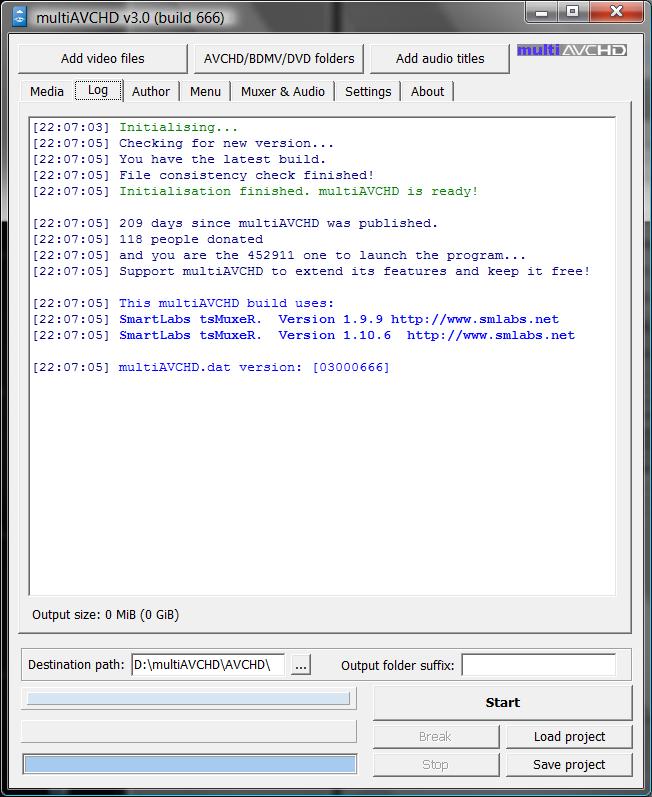Load project from file
Viewport: 652px width, 797px height.
pyautogui.click(x=569, y=737)
